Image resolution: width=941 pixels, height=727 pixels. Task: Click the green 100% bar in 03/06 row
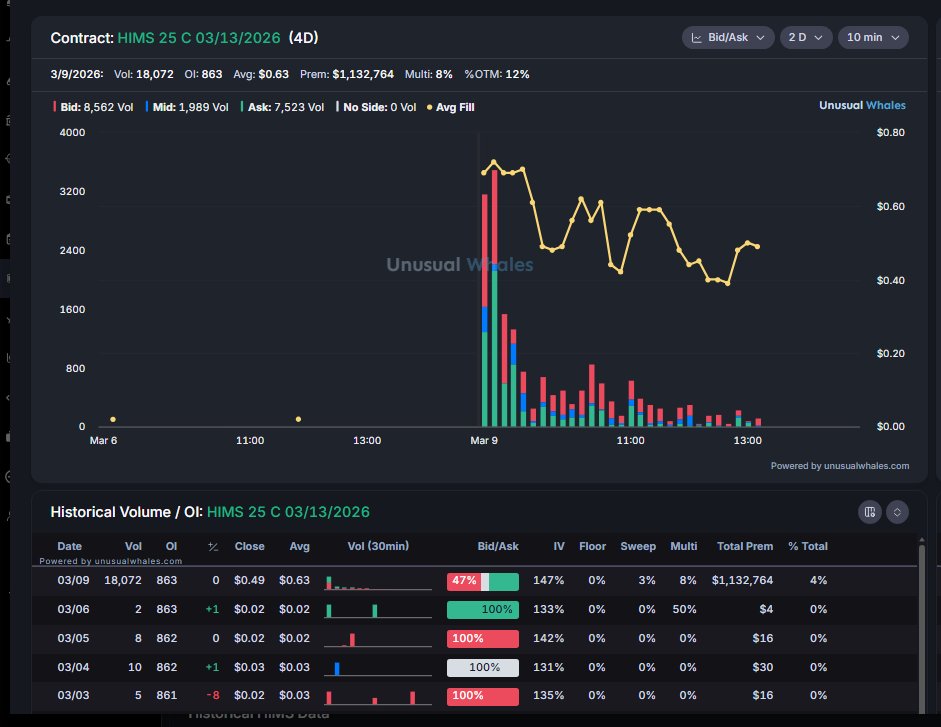click(x=483, y=610)
